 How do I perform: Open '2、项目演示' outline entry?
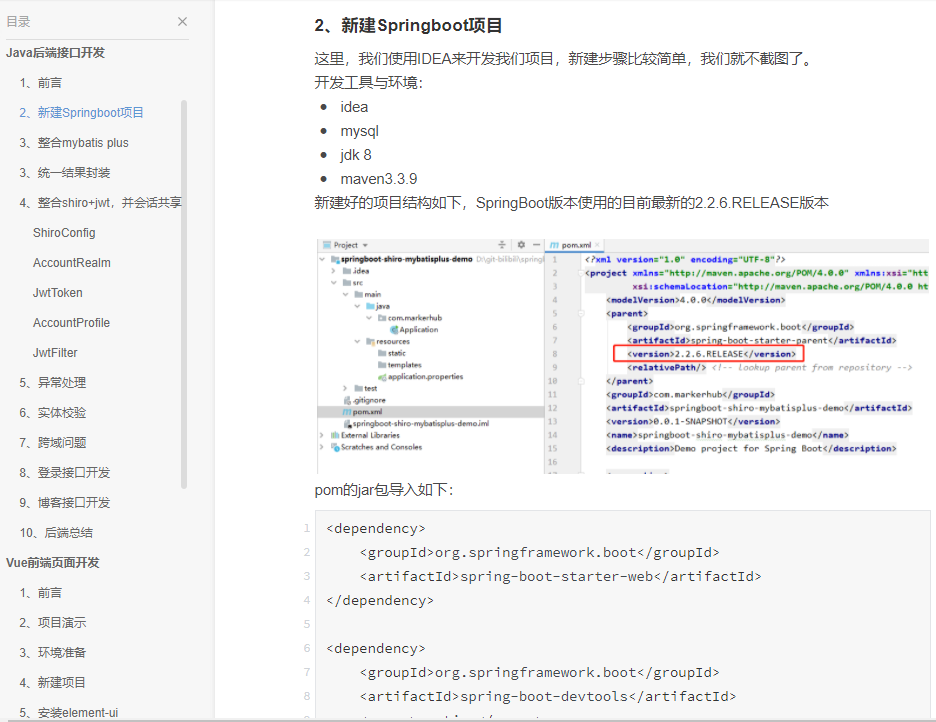53,623
